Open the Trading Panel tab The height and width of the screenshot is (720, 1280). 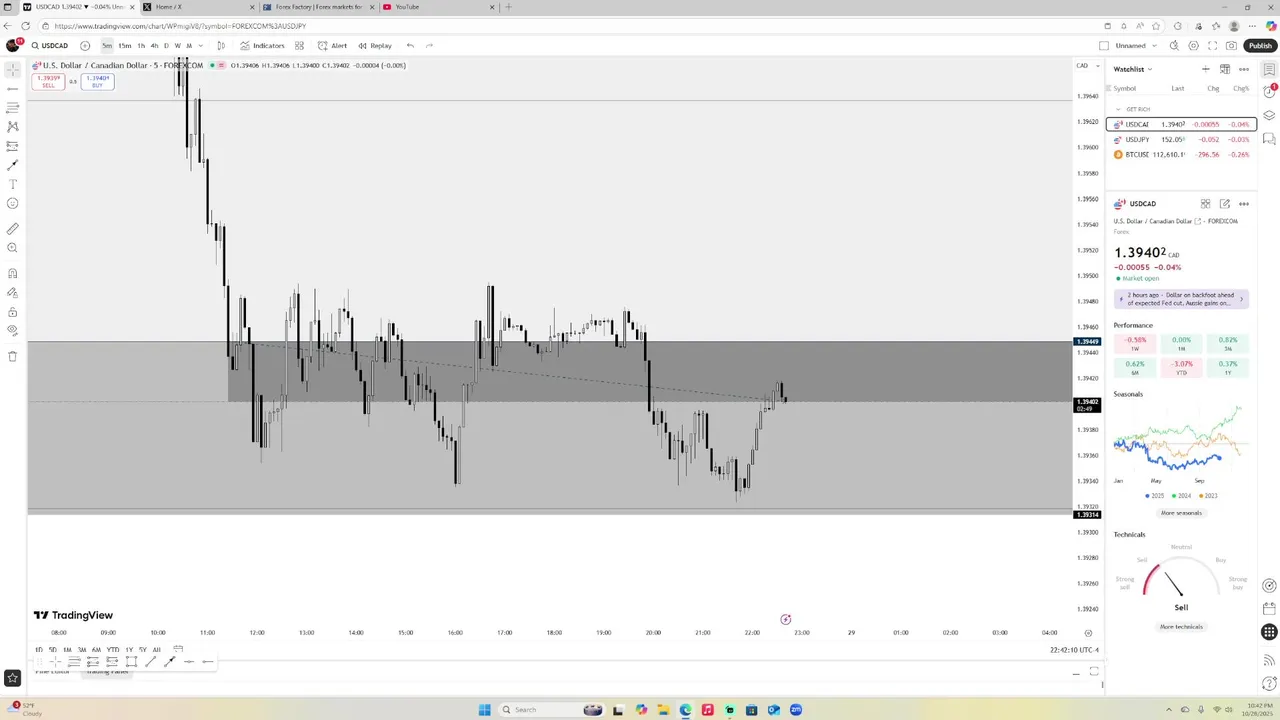(107, 671)
